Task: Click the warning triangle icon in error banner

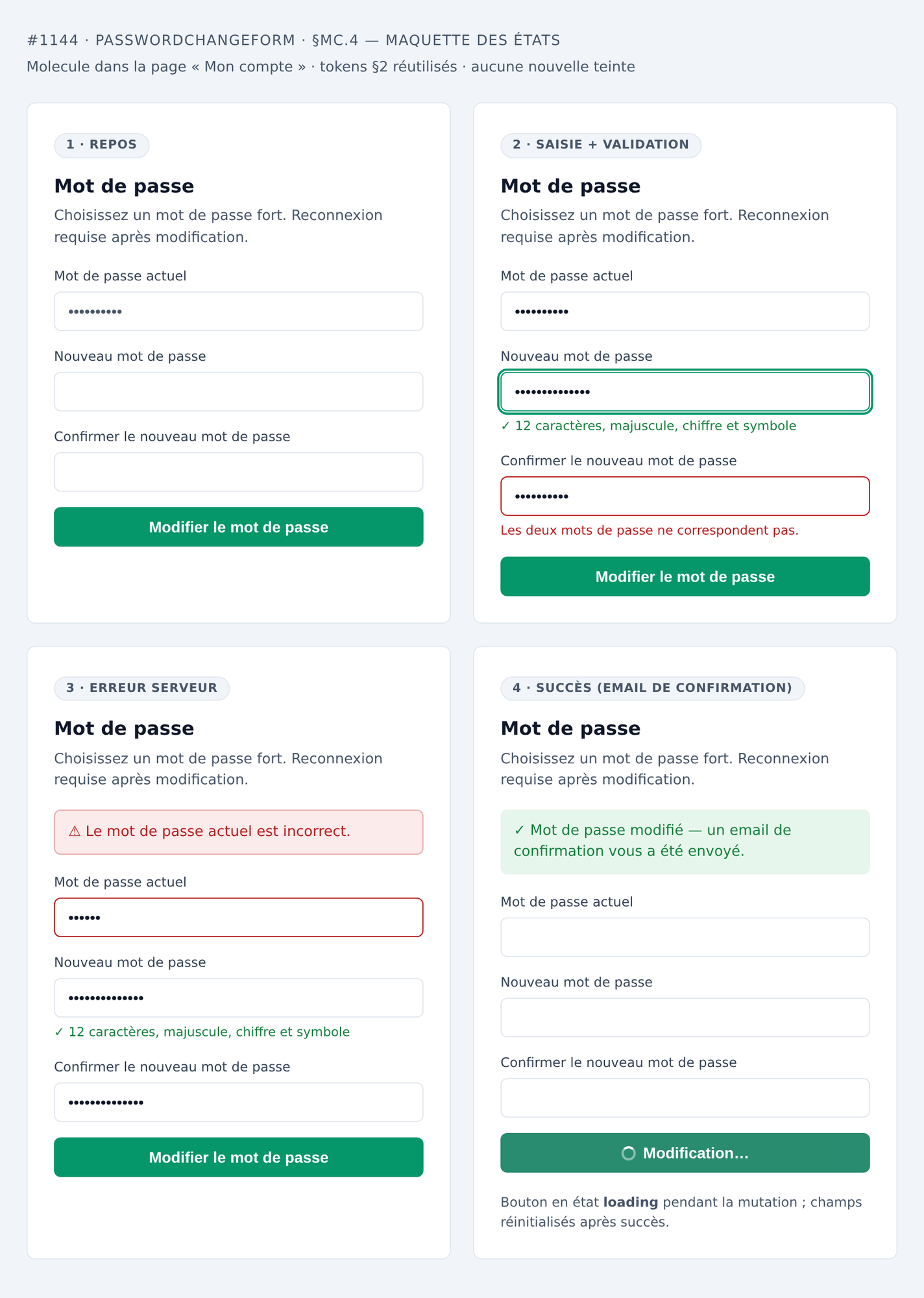Action: click(x=75, y=831)
